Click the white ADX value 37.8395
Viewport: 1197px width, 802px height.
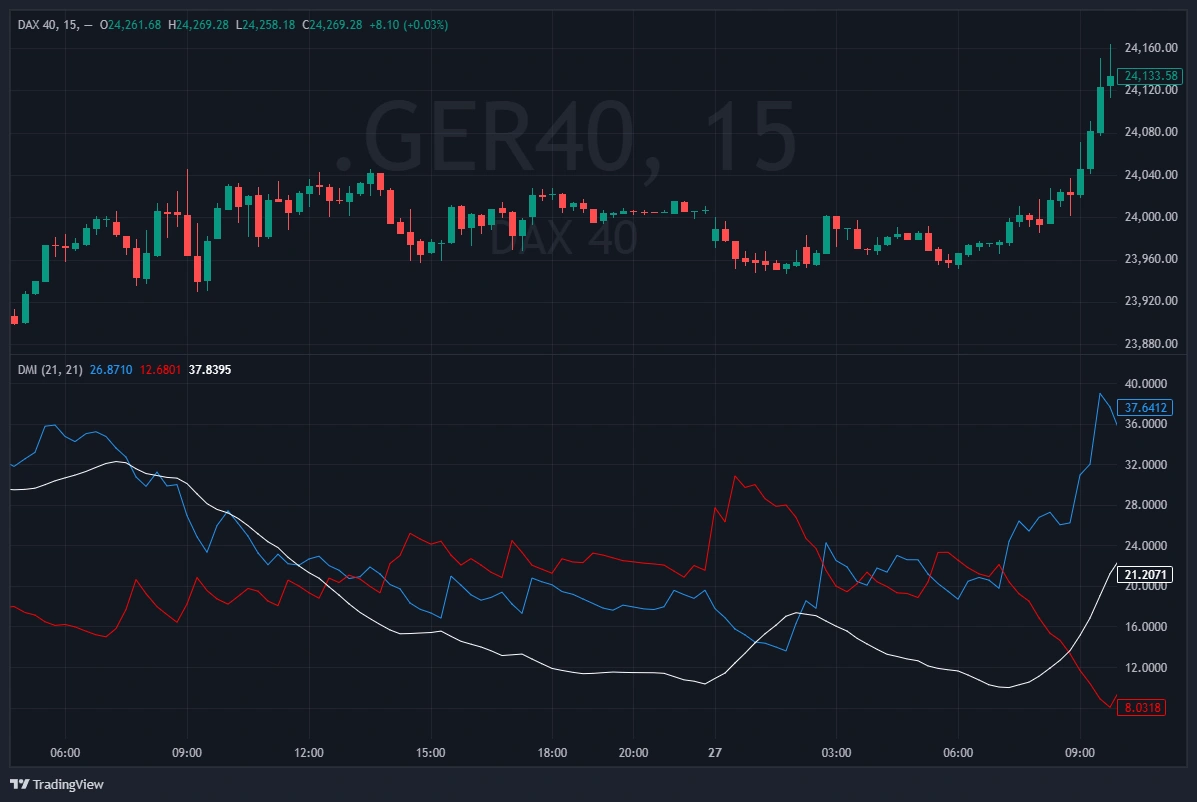coord(210,369)
